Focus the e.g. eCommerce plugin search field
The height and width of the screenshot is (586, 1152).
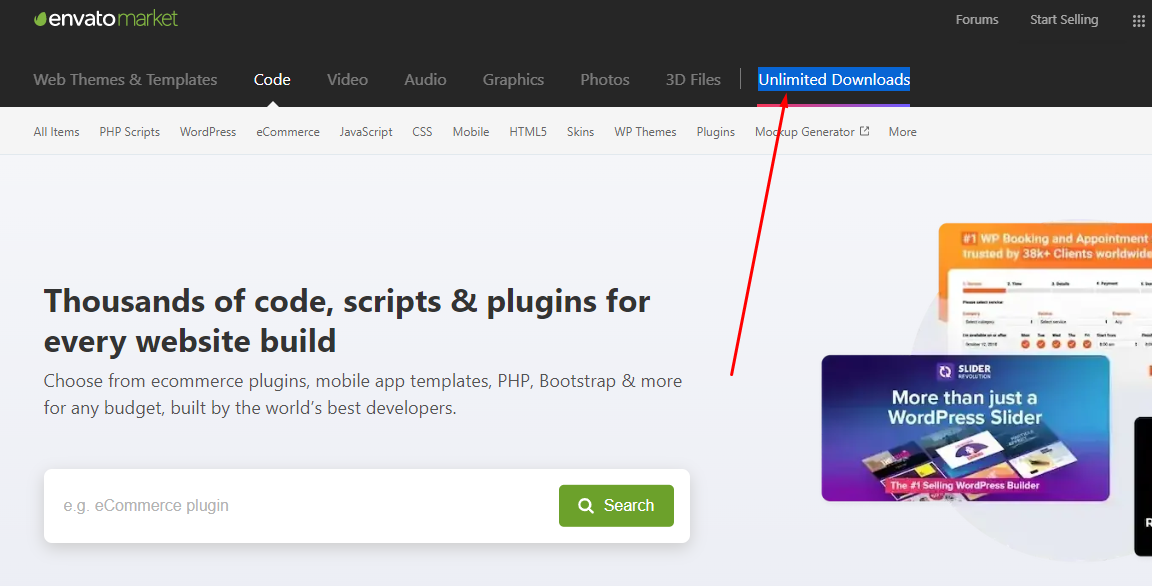click(301, 506)
